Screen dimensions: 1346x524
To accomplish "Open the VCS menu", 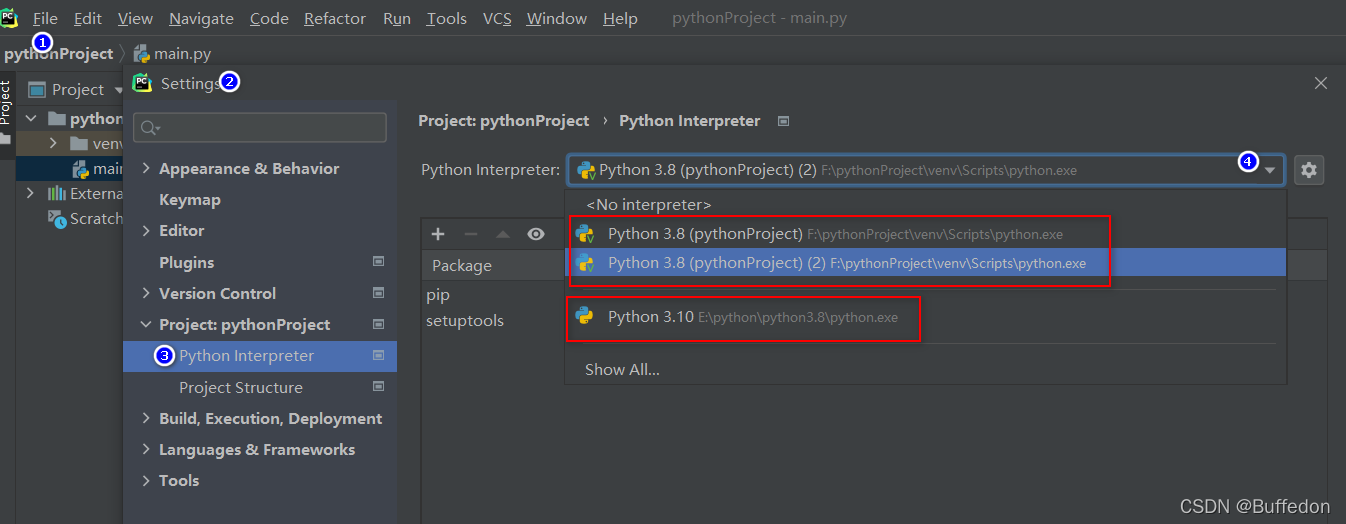I will point(497,18).
